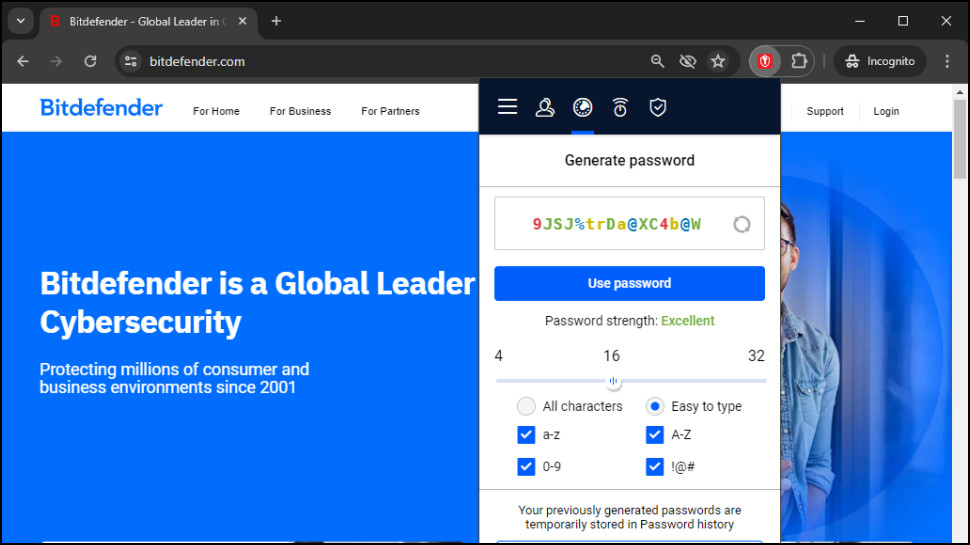Open the authenticator timer icon in popup
Viewport: 970px width, 545px height.
(x=620, y=108)
